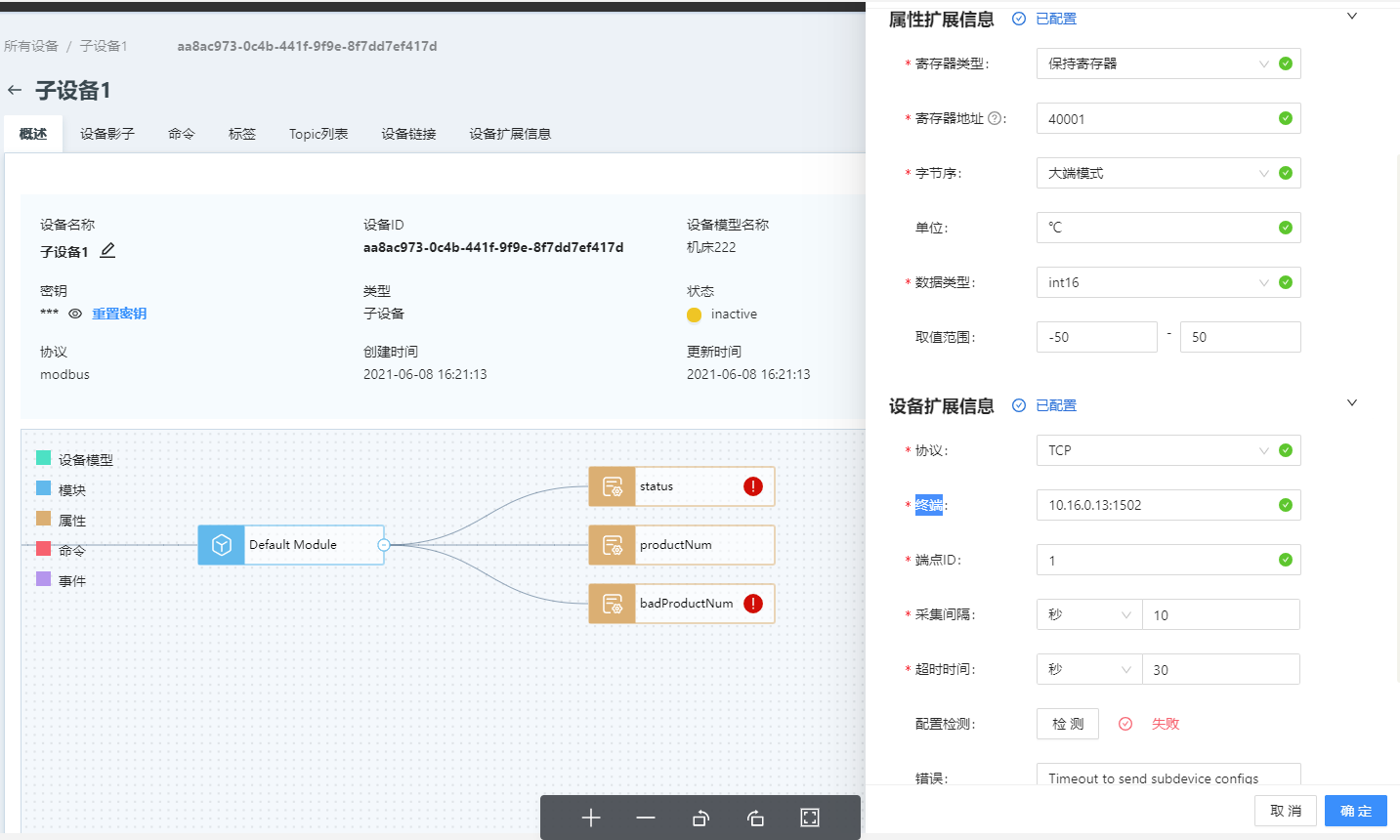Click the edit pencil next to device name

pyautogui.click(x=107, y=251)
